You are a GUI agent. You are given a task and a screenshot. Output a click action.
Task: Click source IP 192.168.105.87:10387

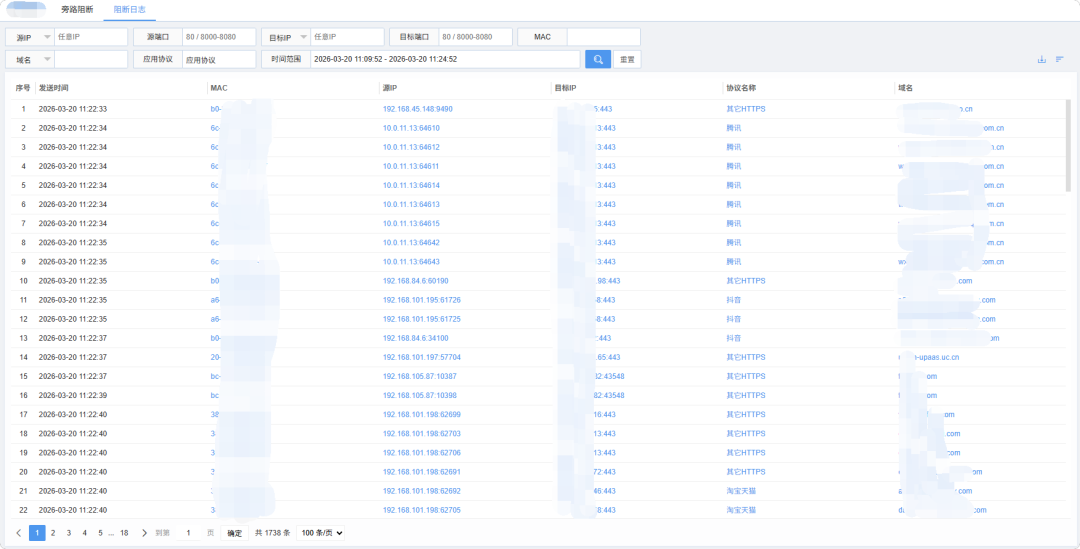point(419,377)
